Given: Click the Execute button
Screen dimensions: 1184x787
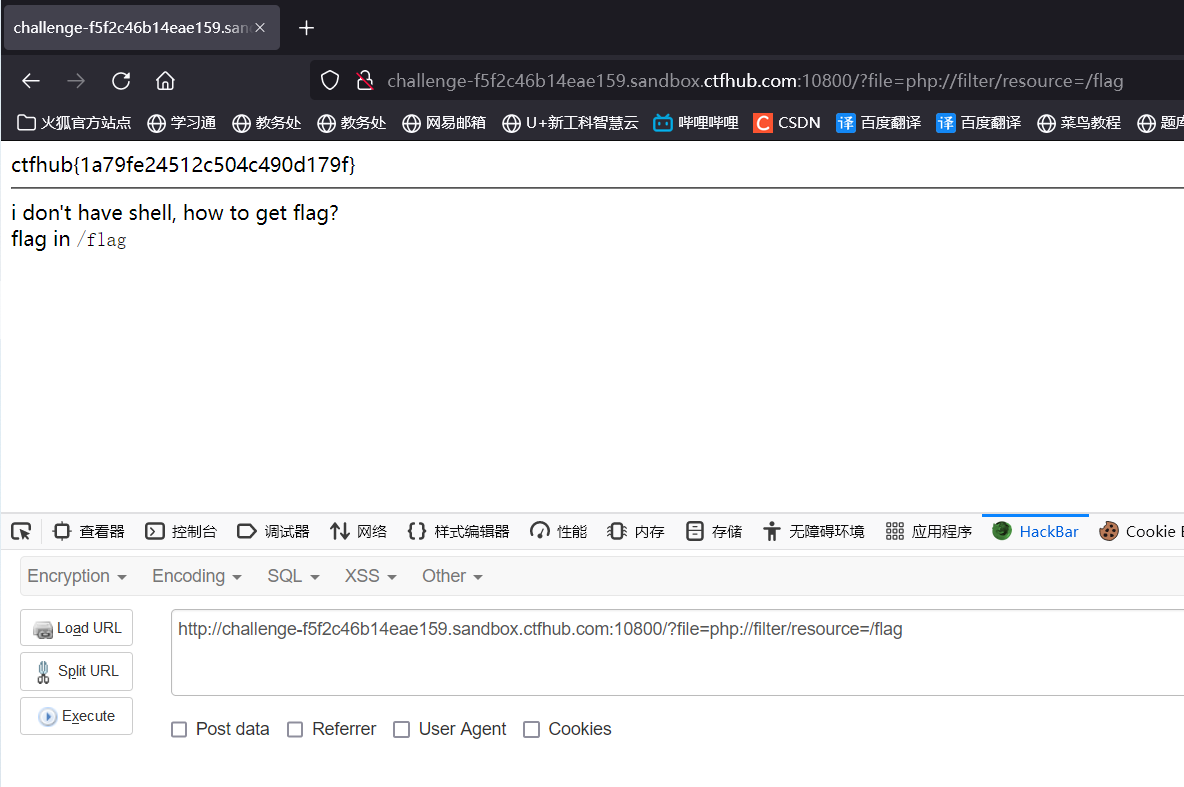Looking at the screenshot, I should point(76,715).
